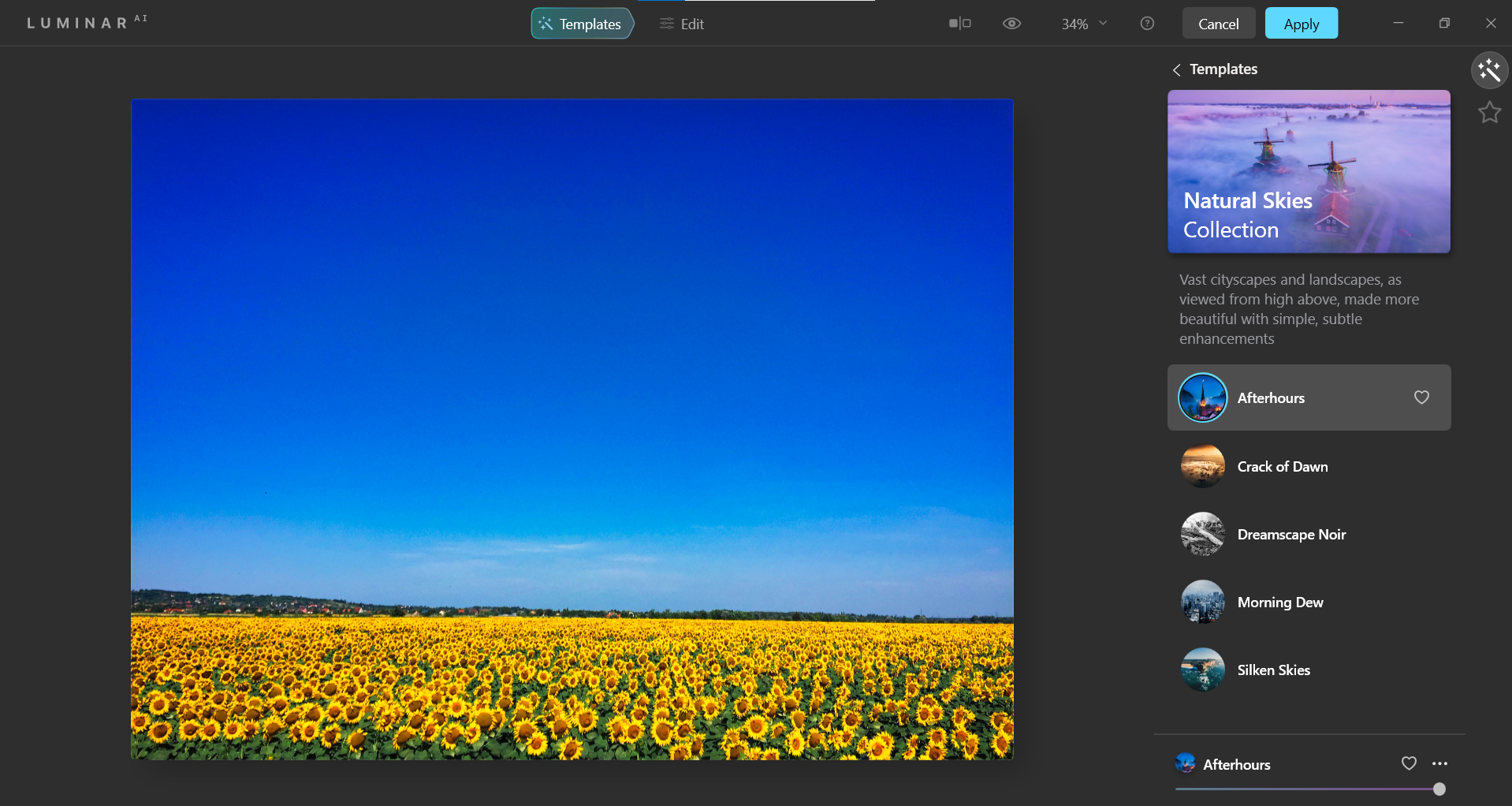
Task: Favorite the Afterhours template in the list
Action: [1421, 397]
